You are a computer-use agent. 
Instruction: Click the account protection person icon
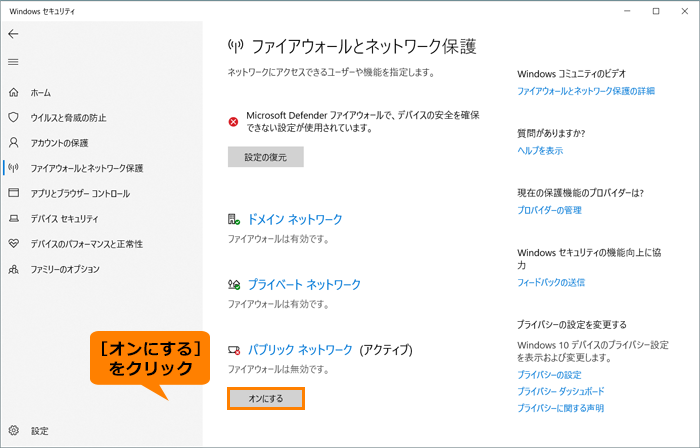point(14,142)
